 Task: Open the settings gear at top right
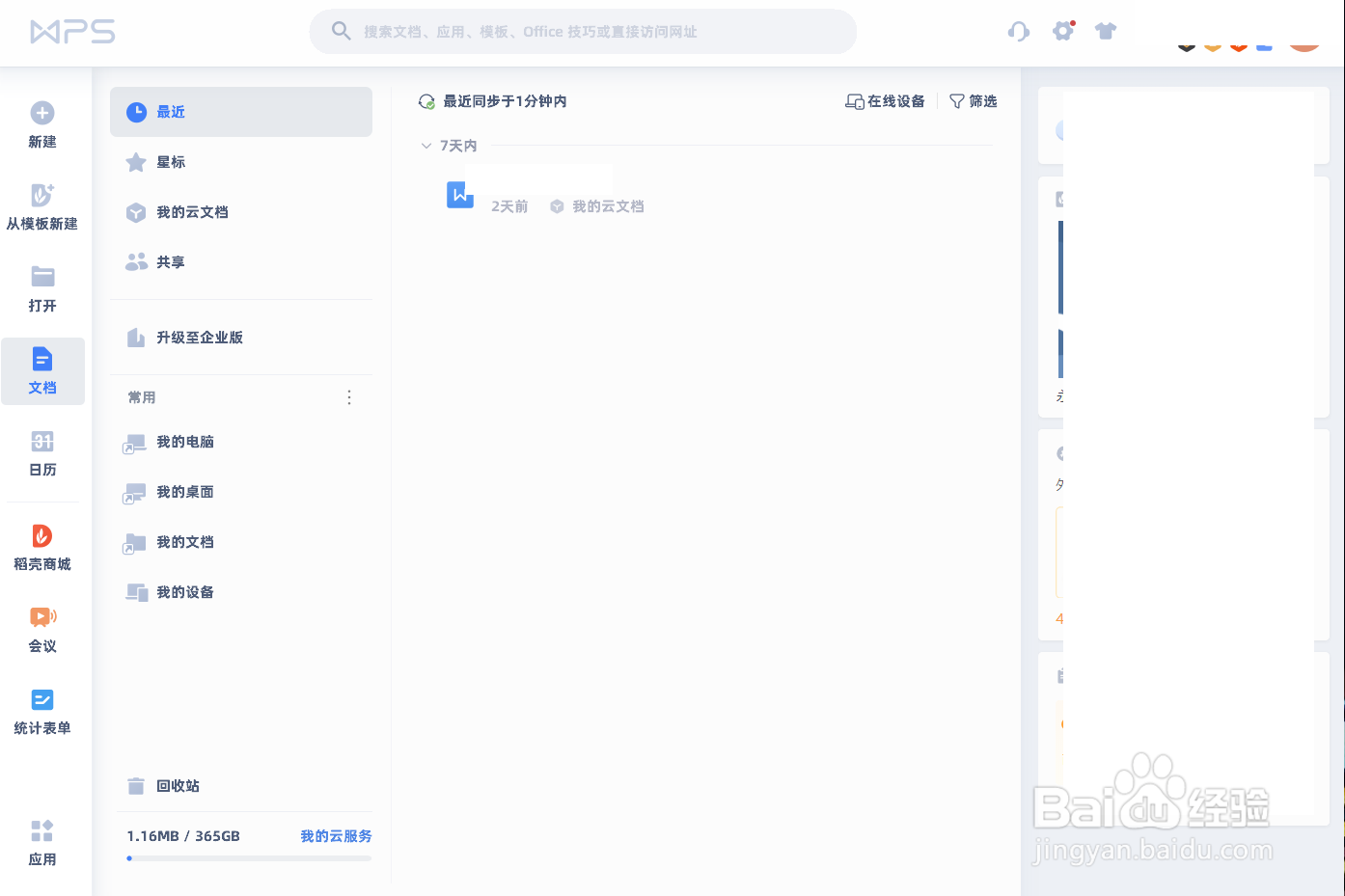click(1062, 30)
